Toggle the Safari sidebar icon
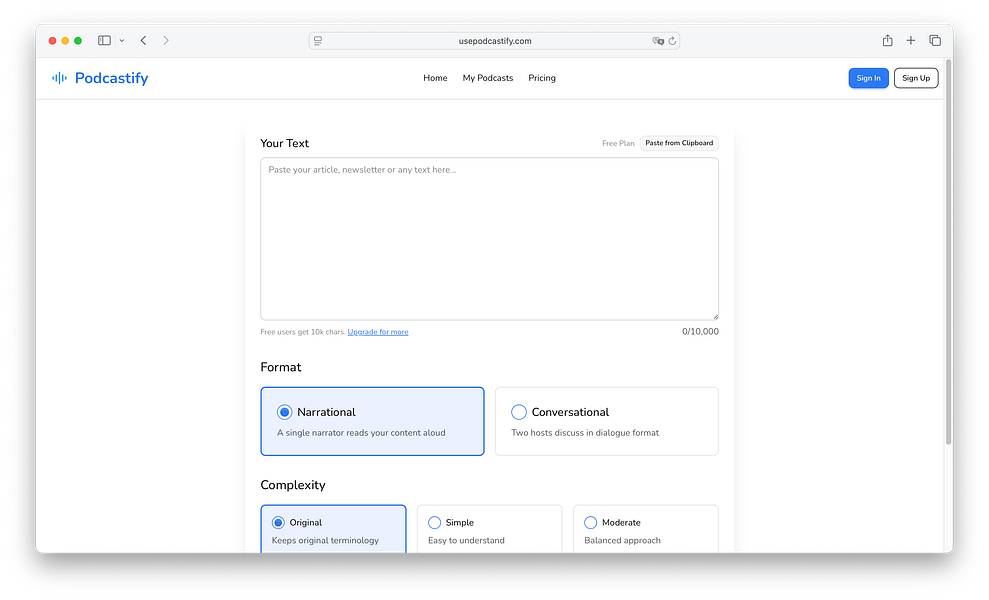The width and height of the screenshot is (989, 600). tap(104, 40)
